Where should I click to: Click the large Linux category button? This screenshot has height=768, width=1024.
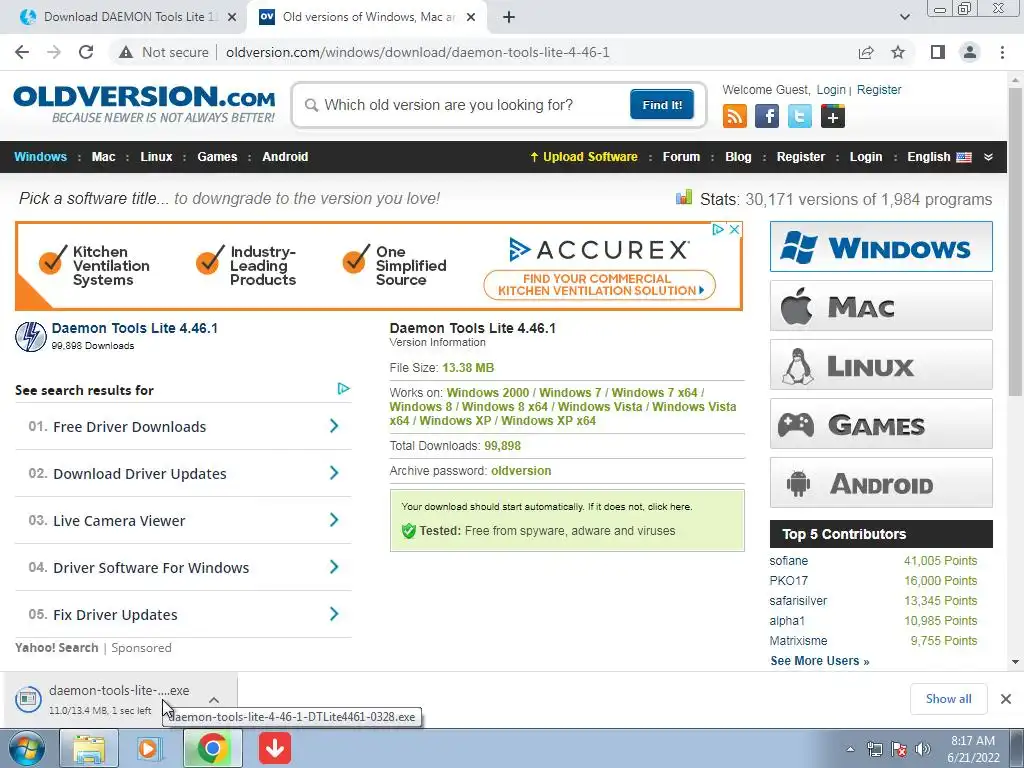tap(881, 364)
